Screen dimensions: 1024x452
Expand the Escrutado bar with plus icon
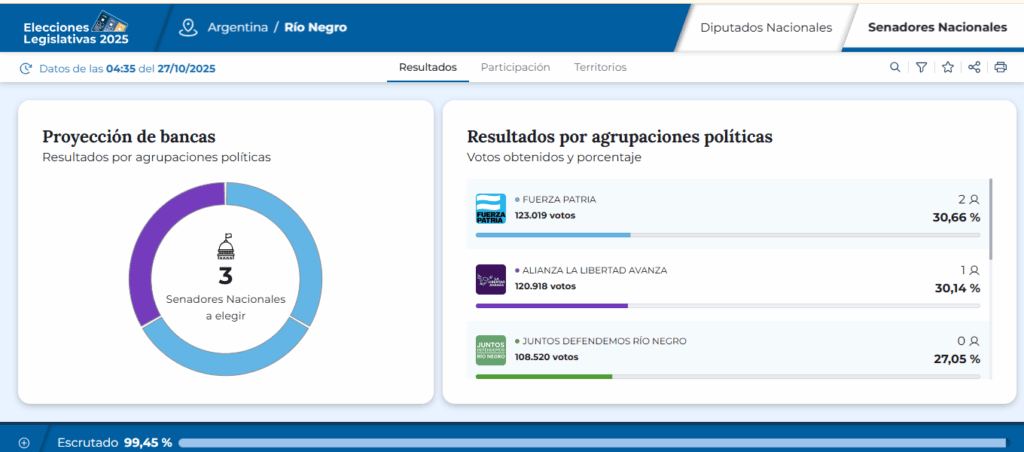point(24,442)
